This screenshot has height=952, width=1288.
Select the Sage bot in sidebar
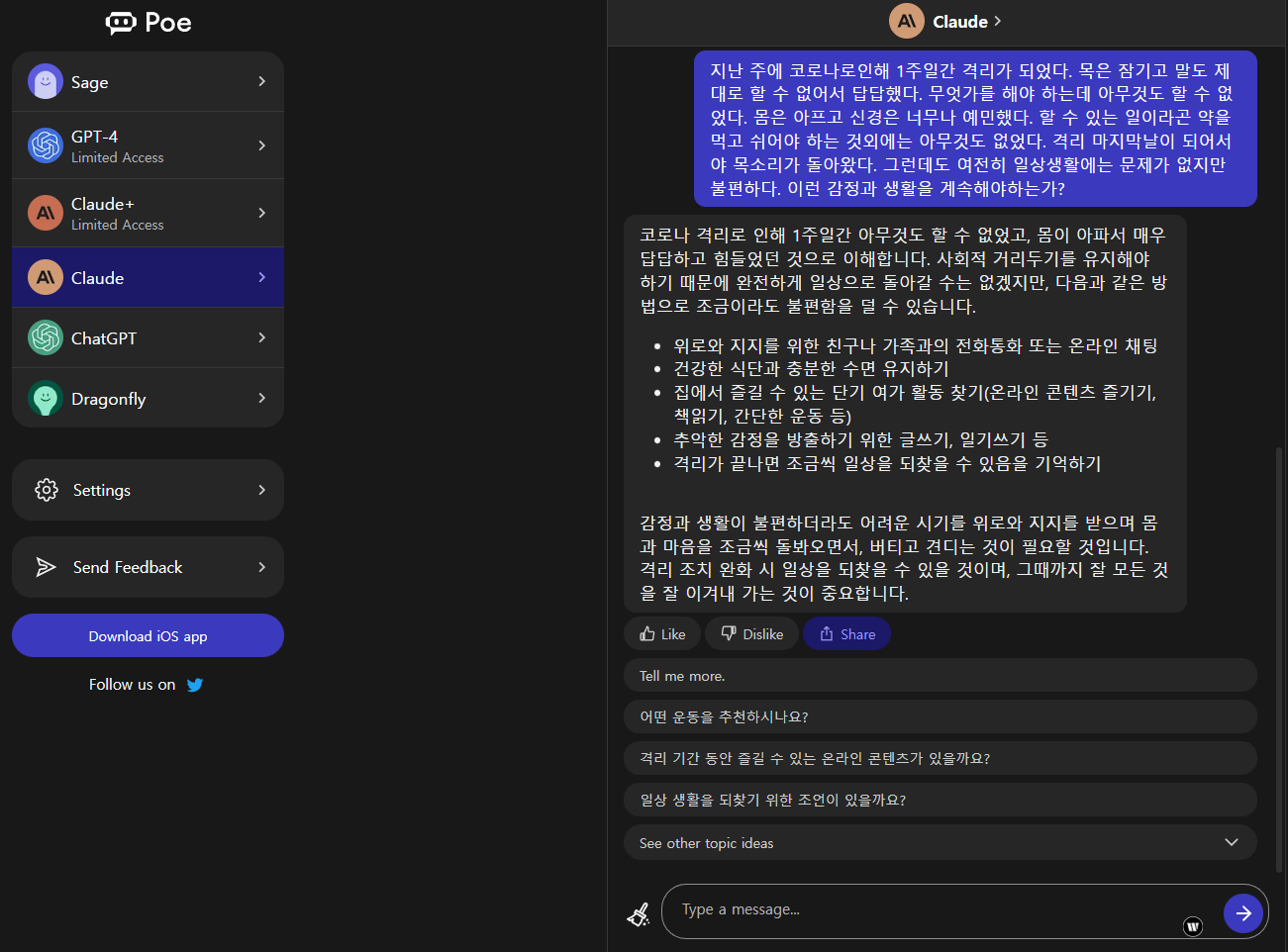point(90,82)
